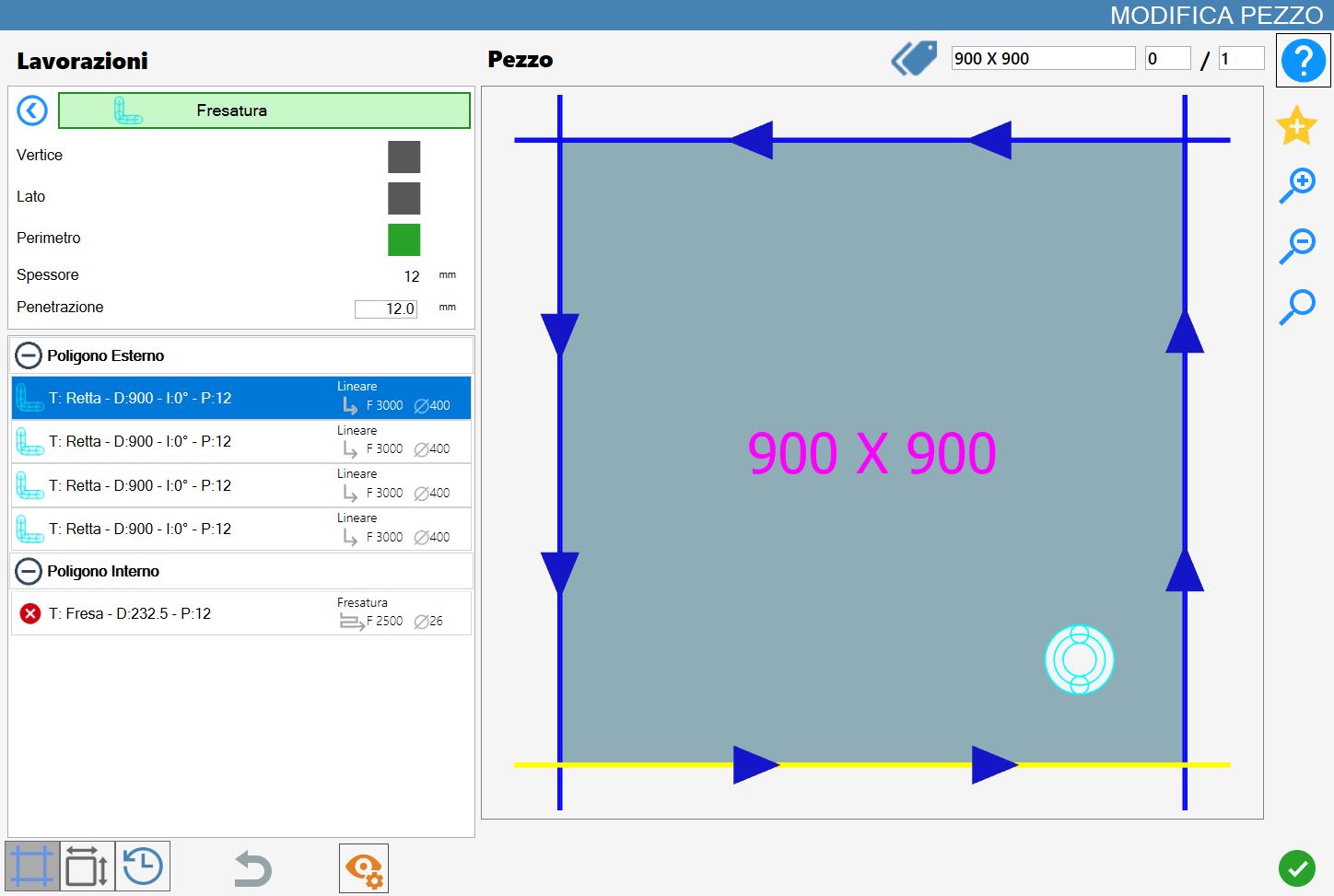The height and width of the screenshot is (896, 1334).
Task: Click the circular milling shape in piece drawing
Action: (1080, 659)
